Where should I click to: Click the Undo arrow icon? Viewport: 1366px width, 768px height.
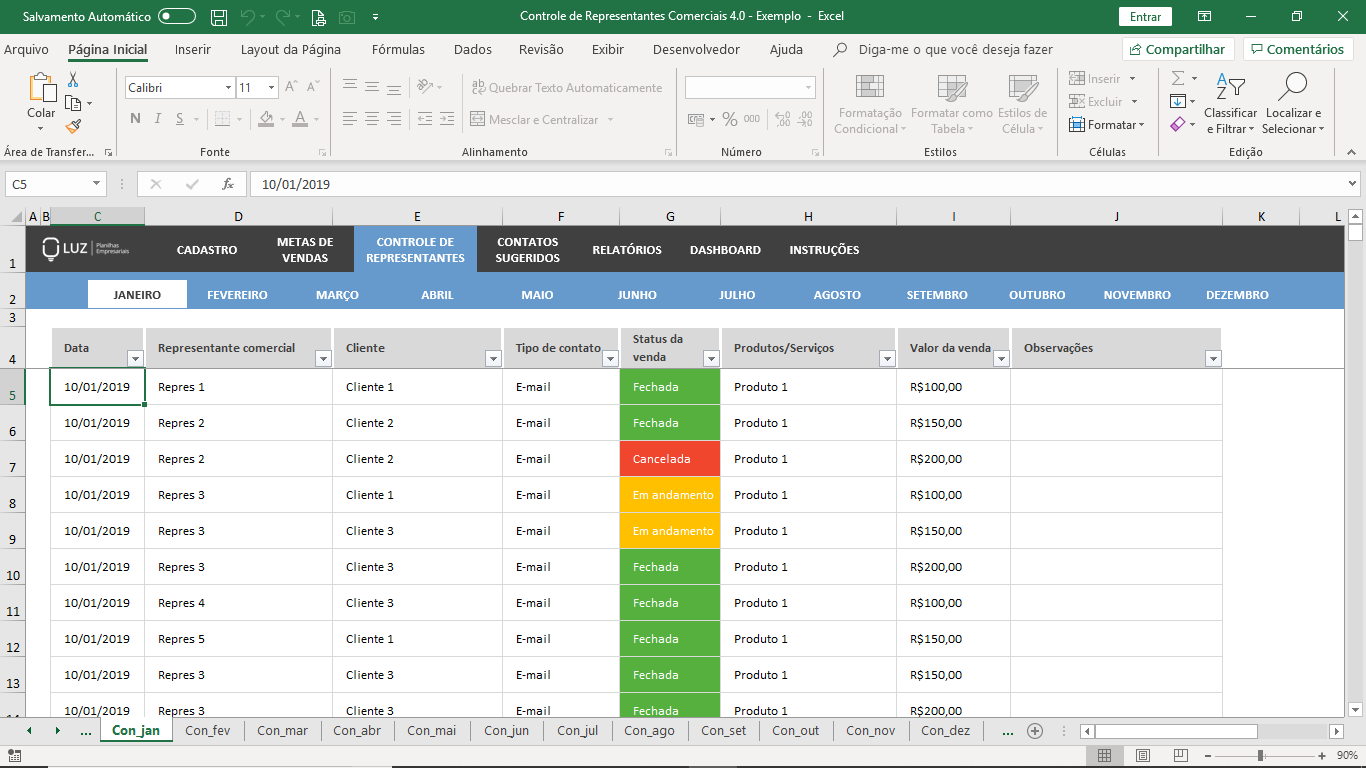click(x=248, y=17)
